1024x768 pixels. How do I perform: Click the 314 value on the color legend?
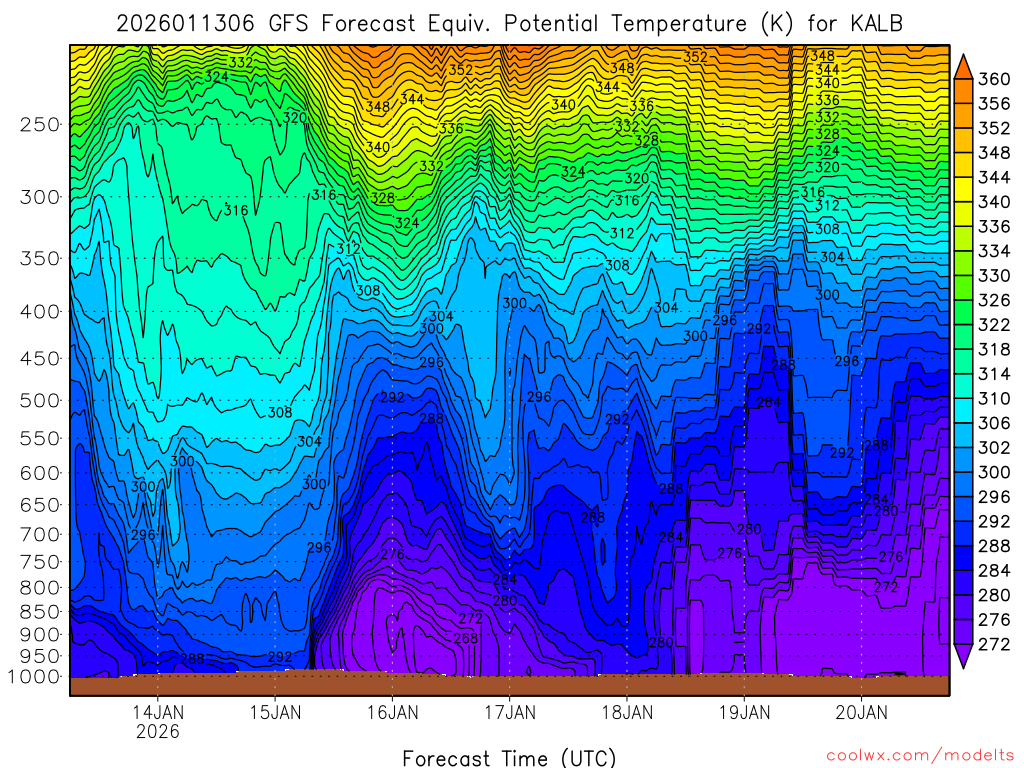[994, 374]
